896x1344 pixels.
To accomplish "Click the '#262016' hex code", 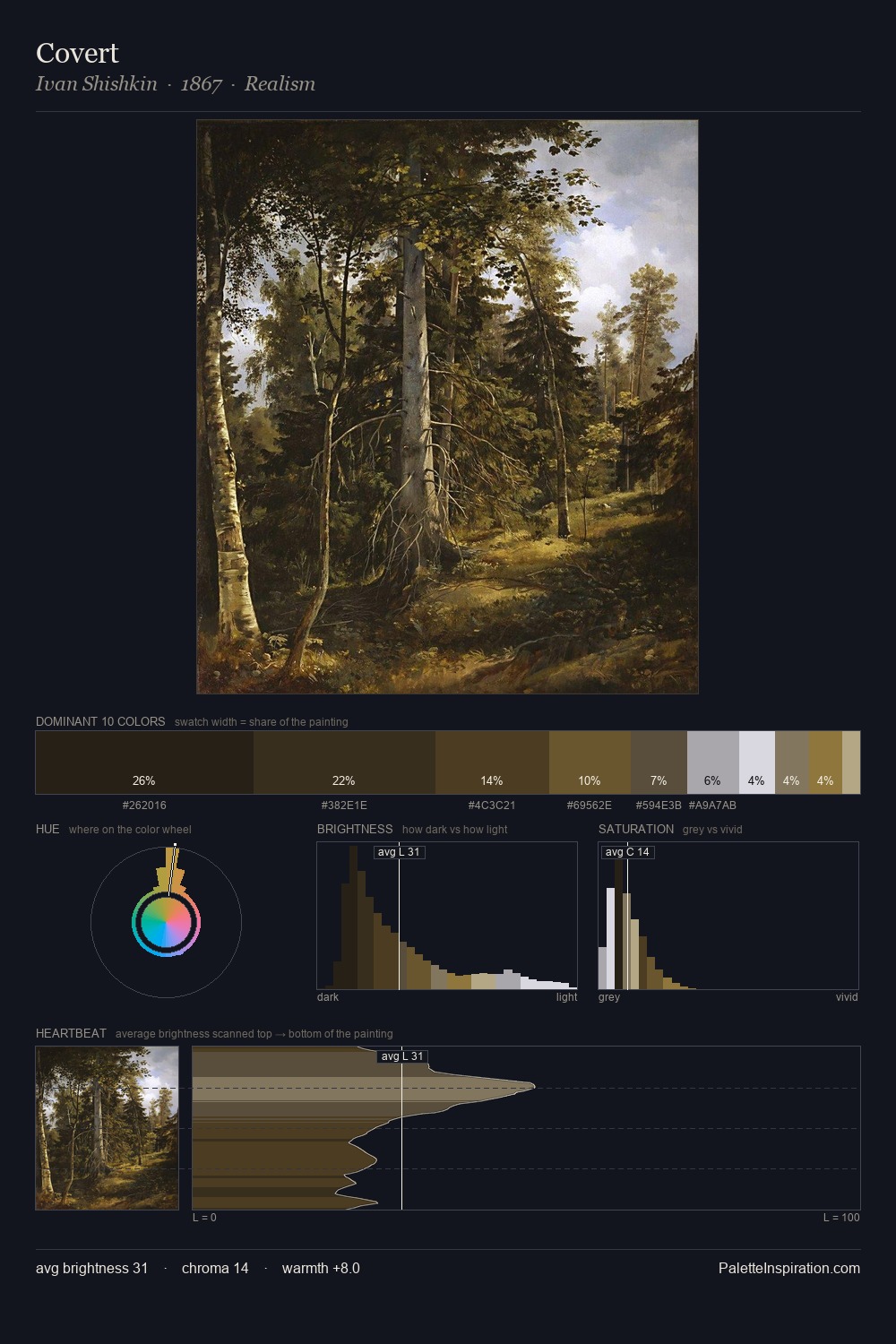I will point(144,806).
